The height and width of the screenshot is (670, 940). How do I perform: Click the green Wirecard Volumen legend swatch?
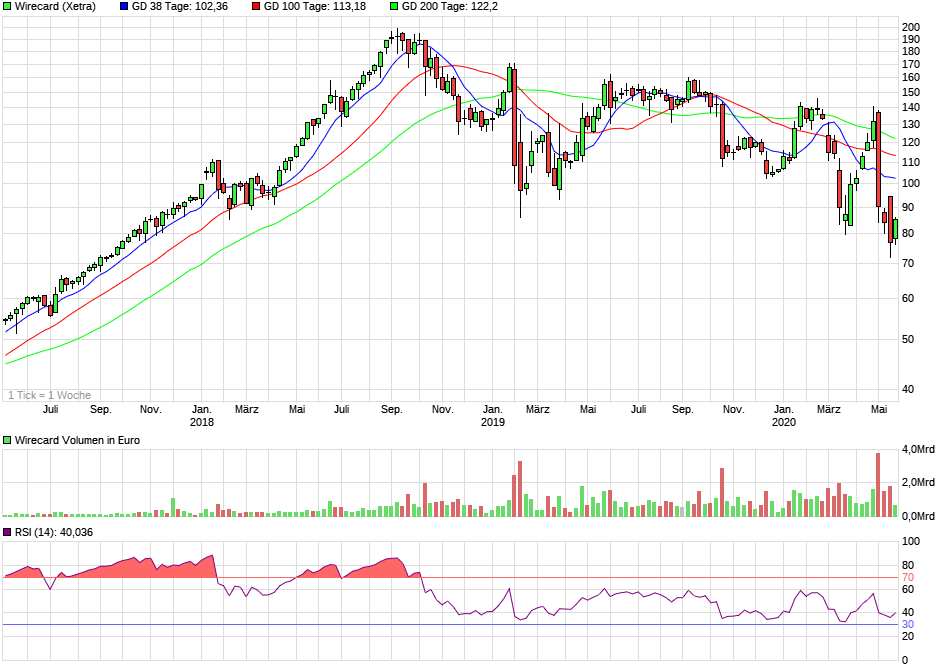tap(7, 440)
